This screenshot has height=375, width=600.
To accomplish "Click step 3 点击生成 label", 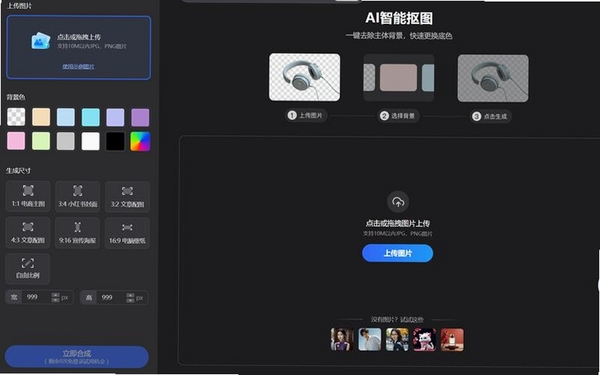I will click(491, 116).
